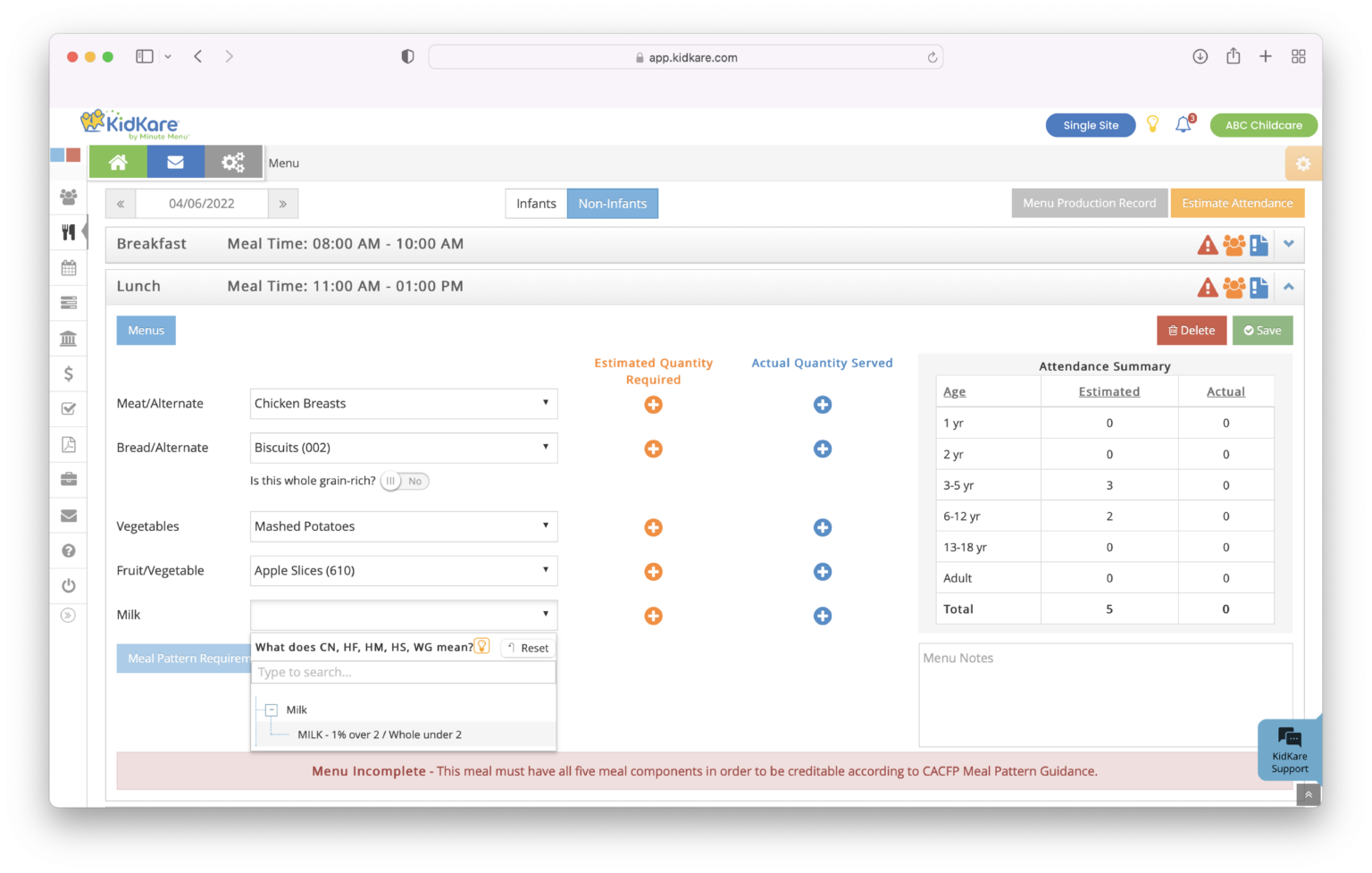Image resolution: width=1372 pixels, height=873 pixels.
Task: Open the calendar icon in sidebar
Action: click(x=69, y=267)
